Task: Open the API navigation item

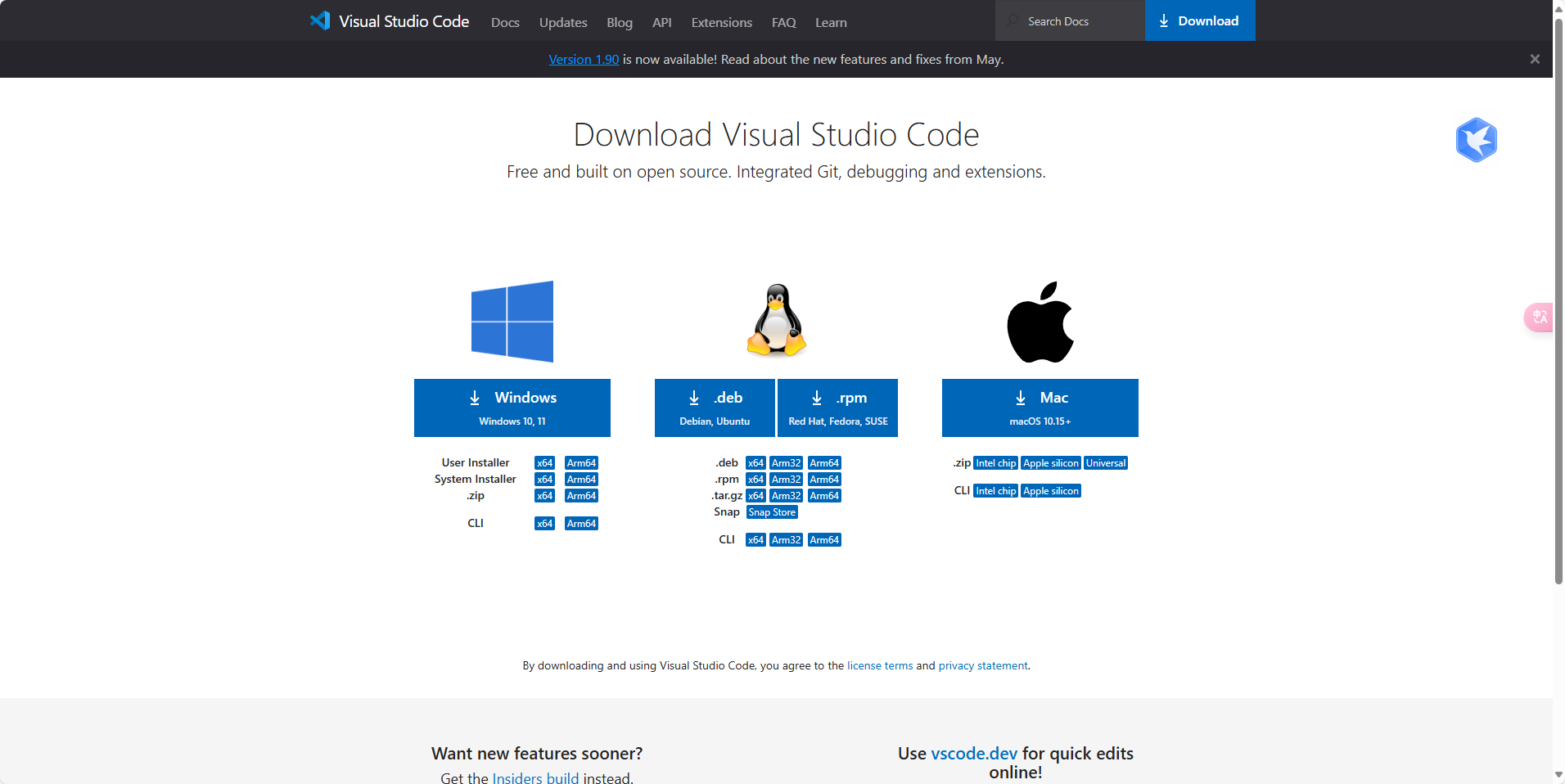Action: pyautogui.click(x=662, y=22)
